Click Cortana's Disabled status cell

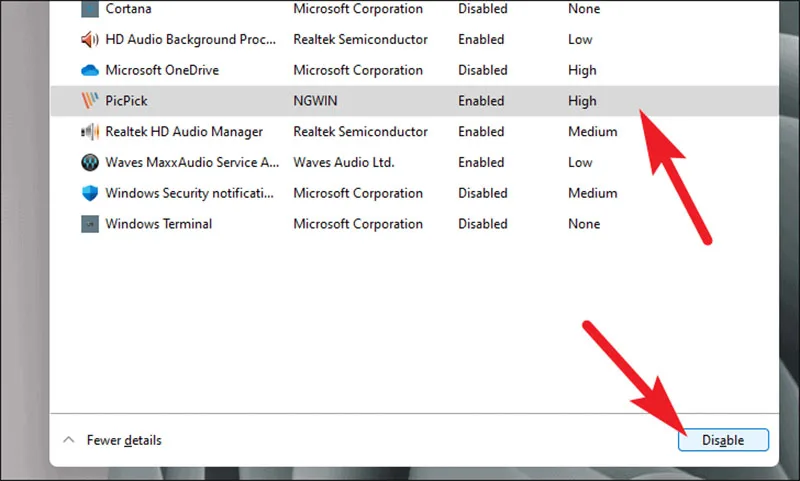pyautogui.click(x=483, y=9)
